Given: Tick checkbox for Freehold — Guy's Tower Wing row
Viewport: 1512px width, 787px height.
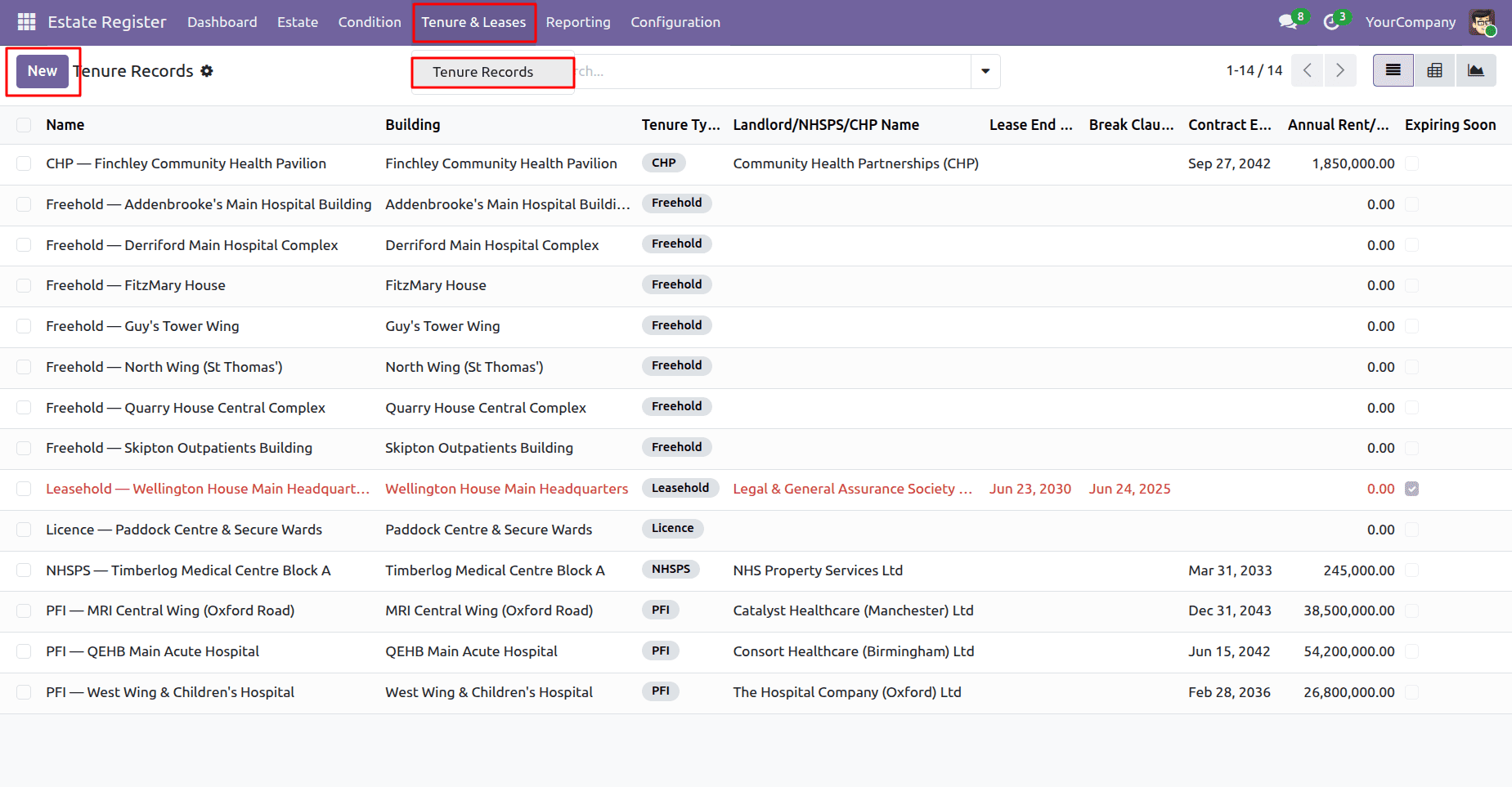Looking at the screenshot, I should [24, 326].
